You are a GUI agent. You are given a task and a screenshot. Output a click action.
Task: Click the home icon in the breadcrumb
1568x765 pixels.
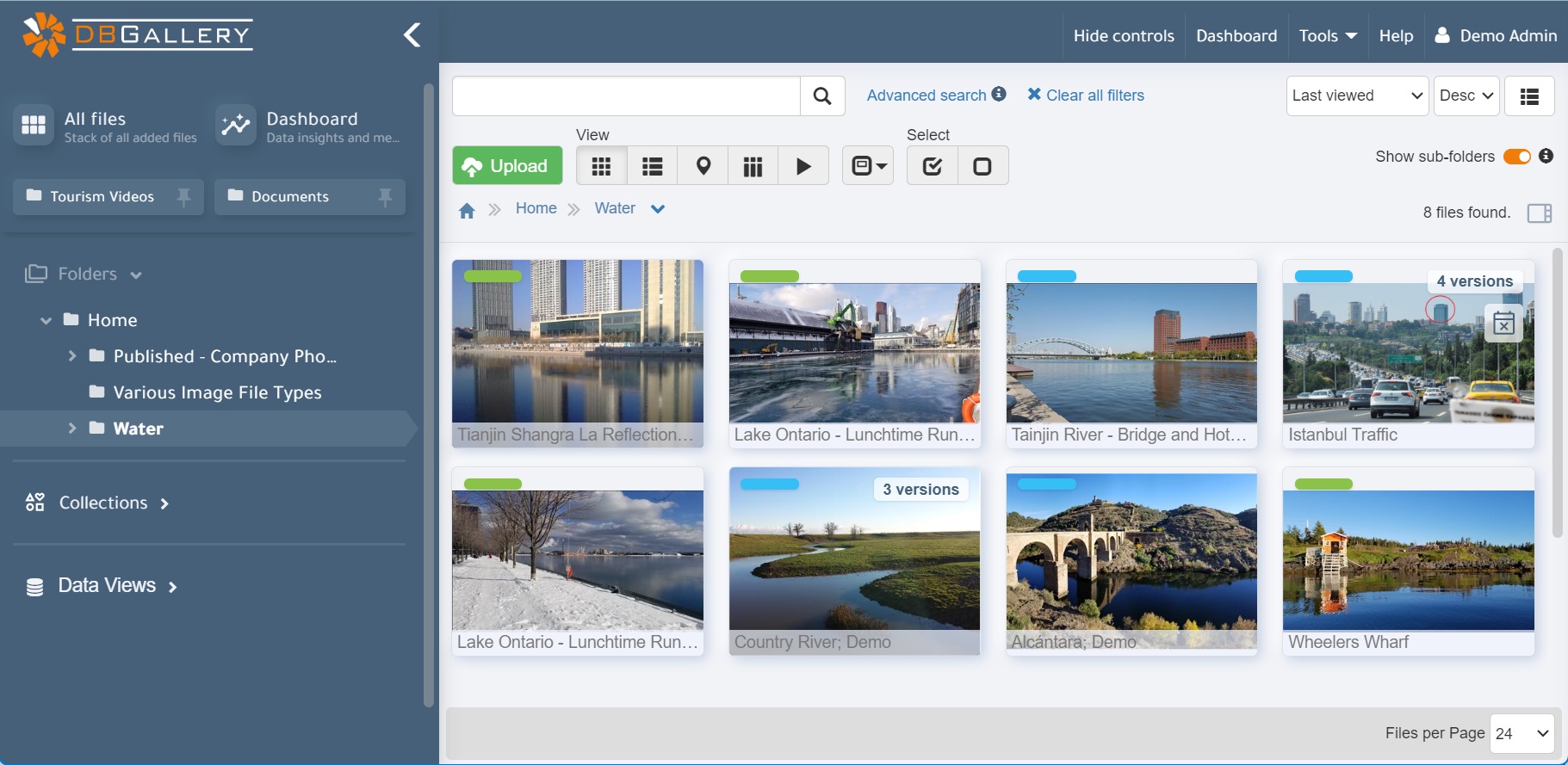pos(467,211)
